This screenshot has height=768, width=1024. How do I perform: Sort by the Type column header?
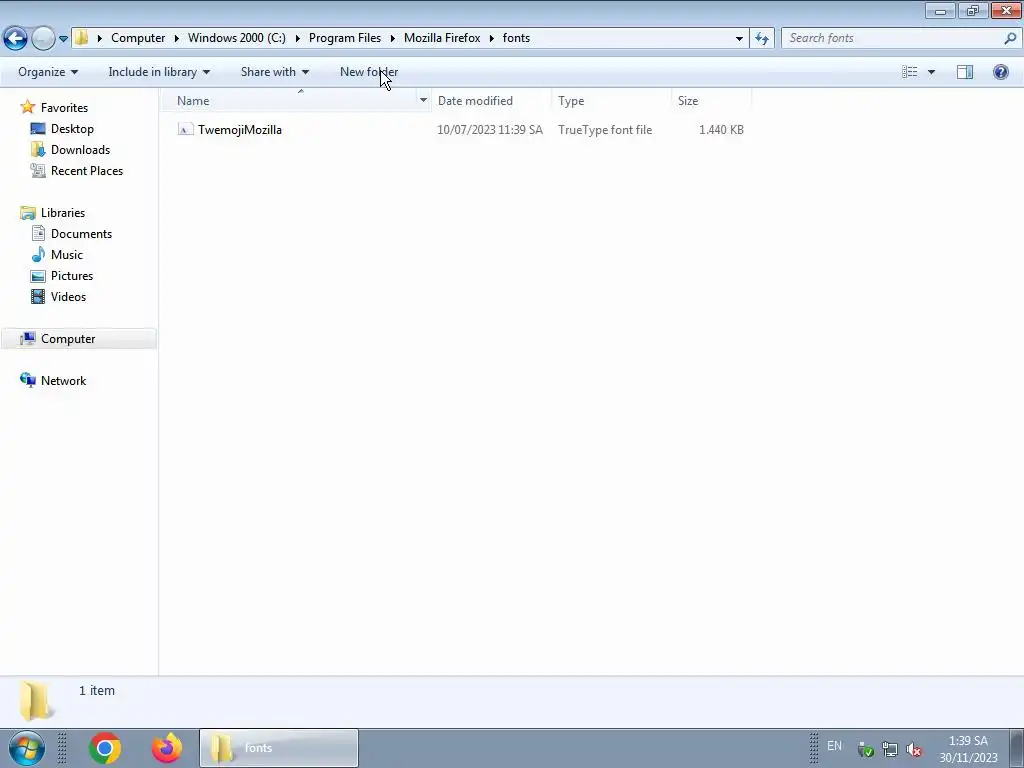[611, 101]
